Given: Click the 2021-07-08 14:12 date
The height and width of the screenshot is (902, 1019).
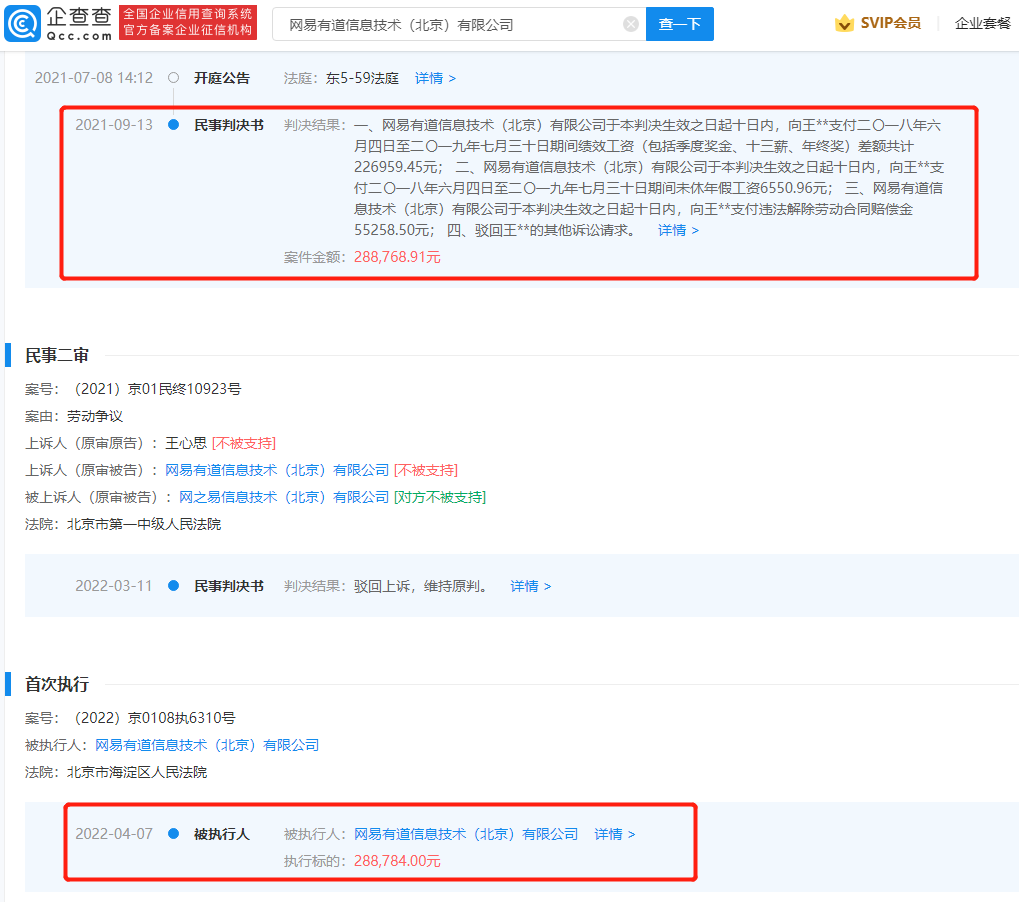Looking at the screenshot, I should click(x=94, y=78).
